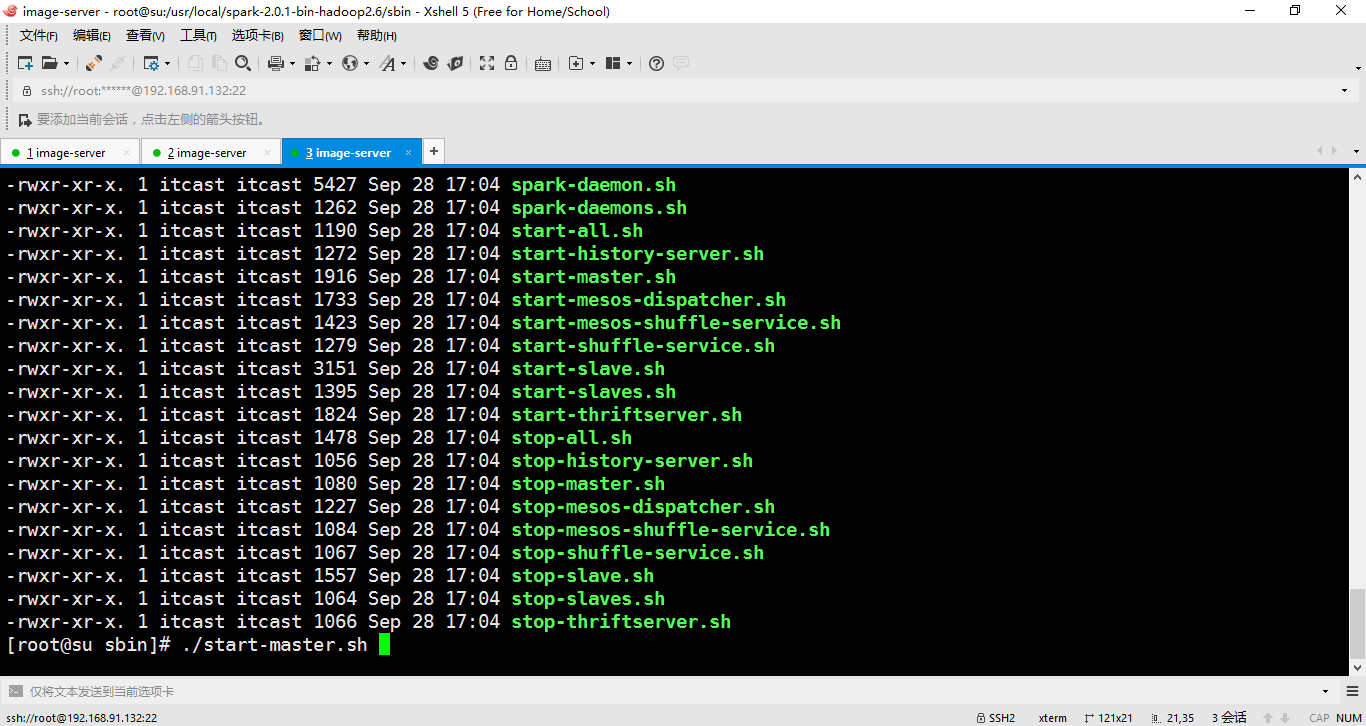Click the terminal vertical scrollbar thumb
1366x726 pixels.
[x=1357, y=622]
